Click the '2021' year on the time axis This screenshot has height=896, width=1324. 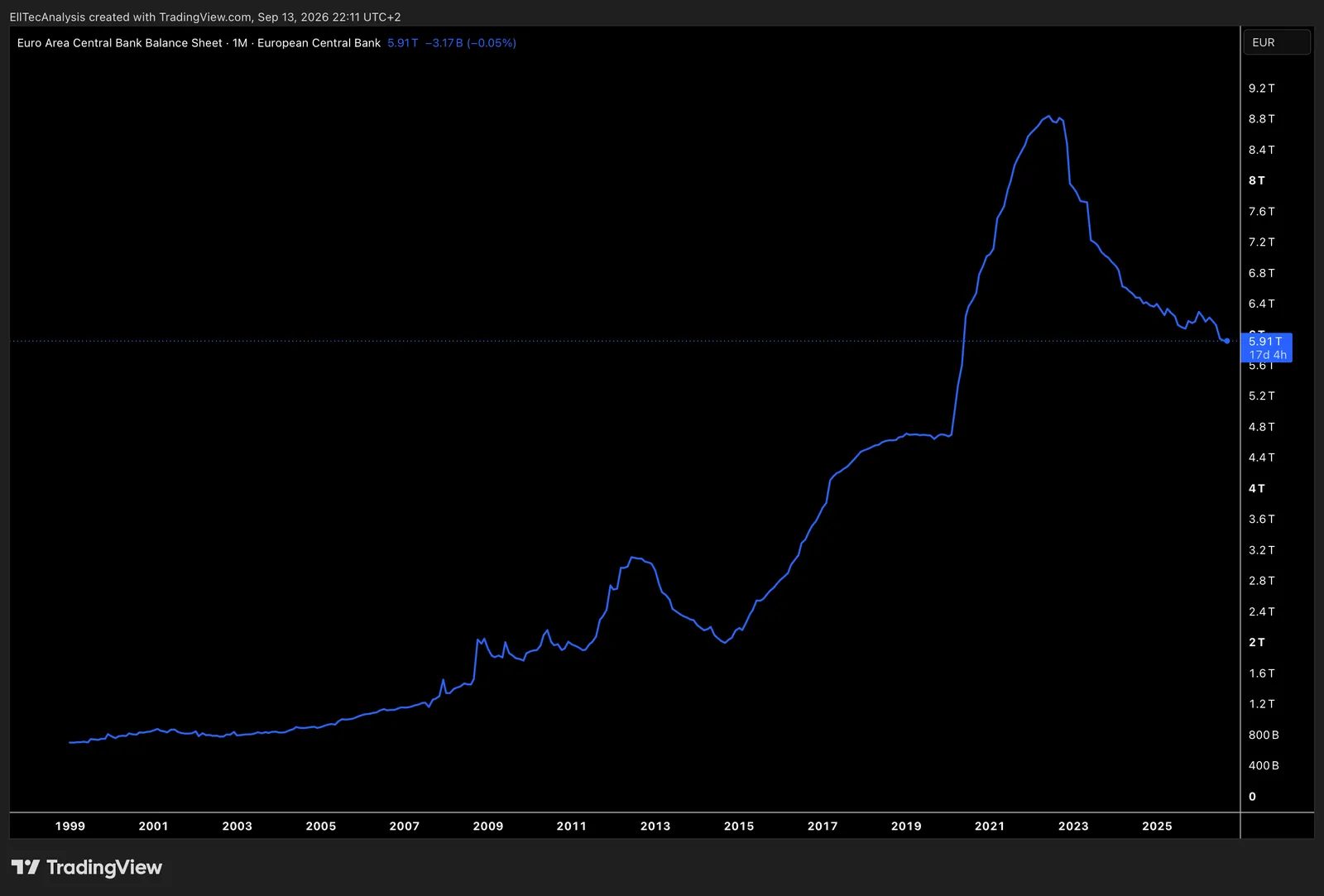[990, 826]
